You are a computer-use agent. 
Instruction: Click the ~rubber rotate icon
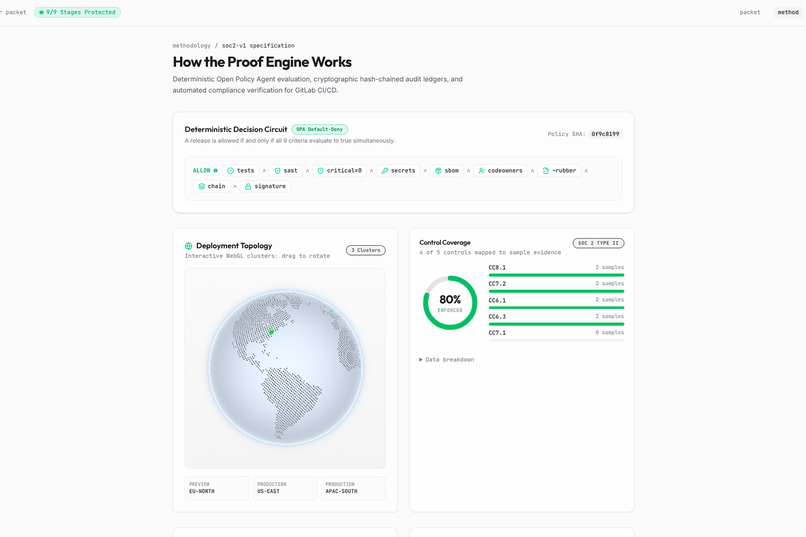coord(545,171)
